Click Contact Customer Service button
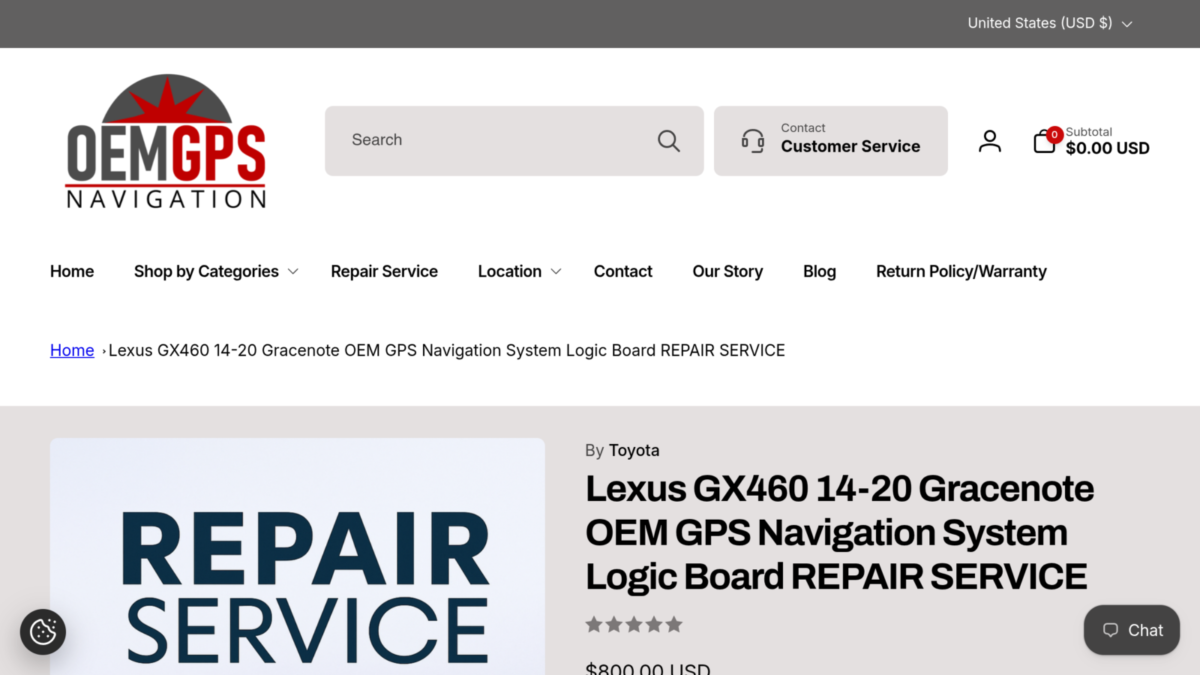This screenshot has width=1200, height=675. (x=831, y=141)
